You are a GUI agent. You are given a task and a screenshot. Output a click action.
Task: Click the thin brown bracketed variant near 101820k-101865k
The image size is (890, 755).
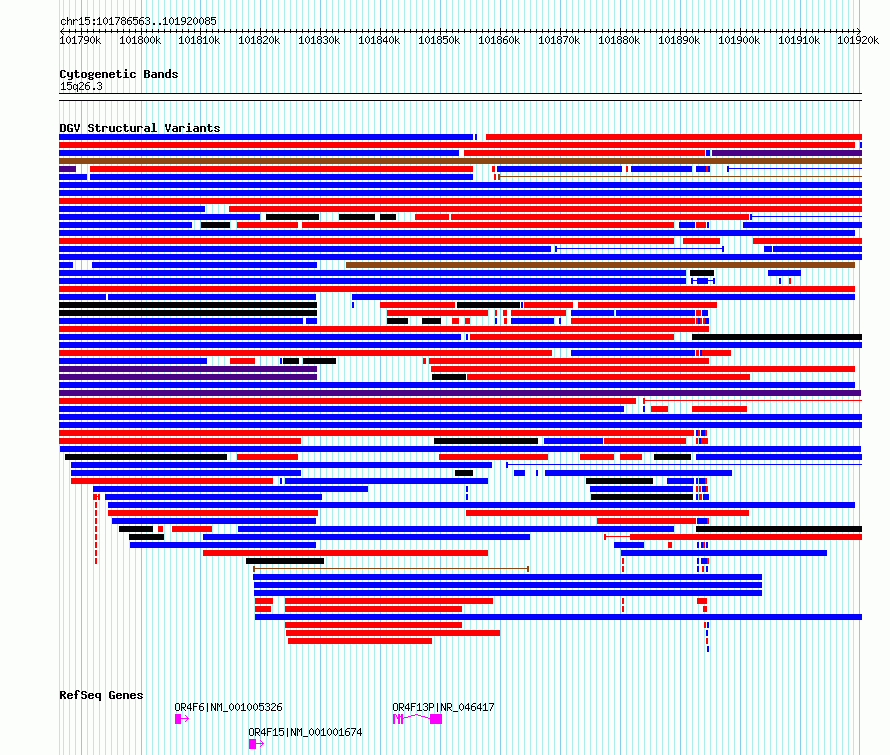click(x=391, y=569)
